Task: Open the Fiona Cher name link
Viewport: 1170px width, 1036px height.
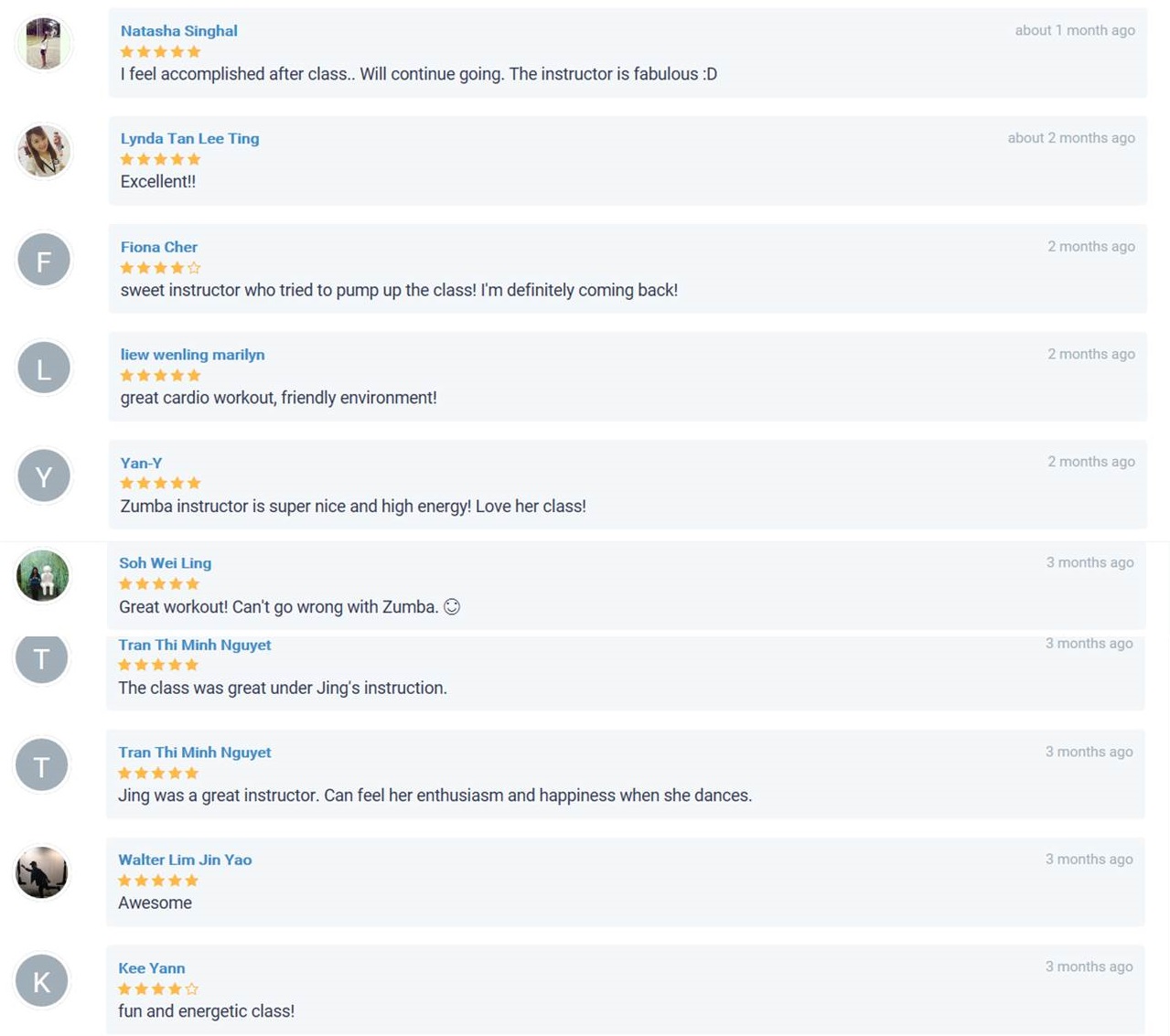Action: pyautogui.click(x=159, y=247)
